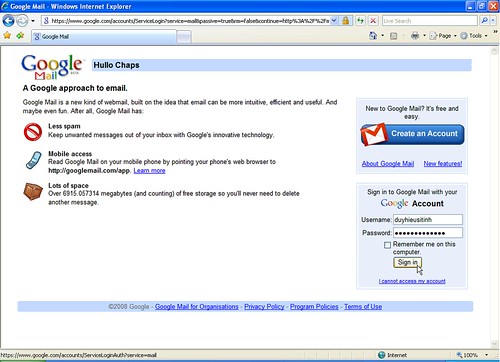Open the About Google Mail link
Viewport: 500px width, 362px height.
click(x=388, y=164)
